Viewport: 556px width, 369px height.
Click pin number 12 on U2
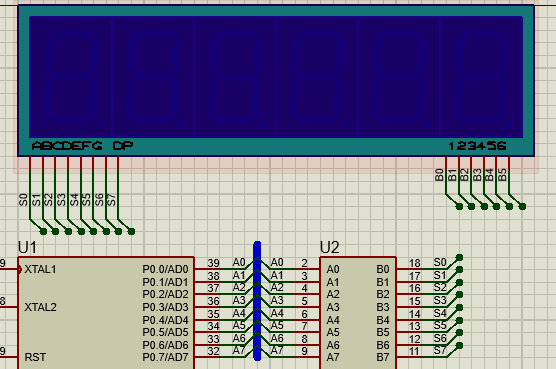414,339
